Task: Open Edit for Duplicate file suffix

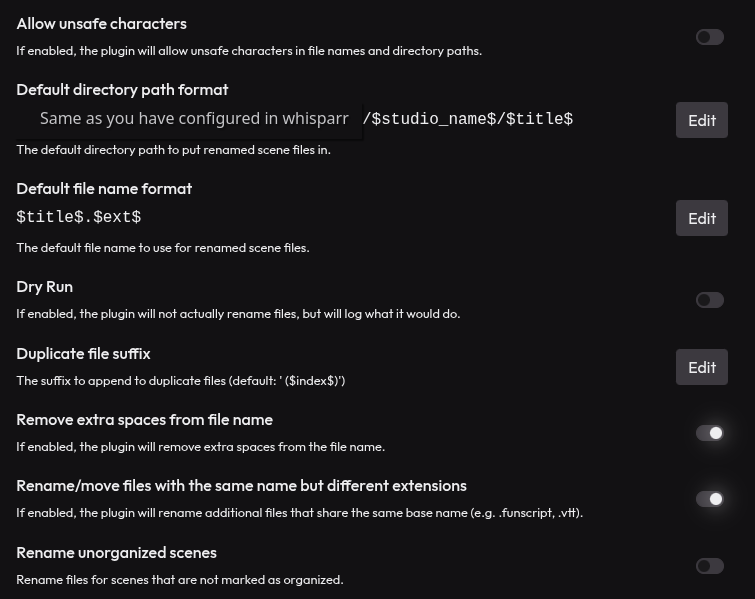Action: [702, 367]
